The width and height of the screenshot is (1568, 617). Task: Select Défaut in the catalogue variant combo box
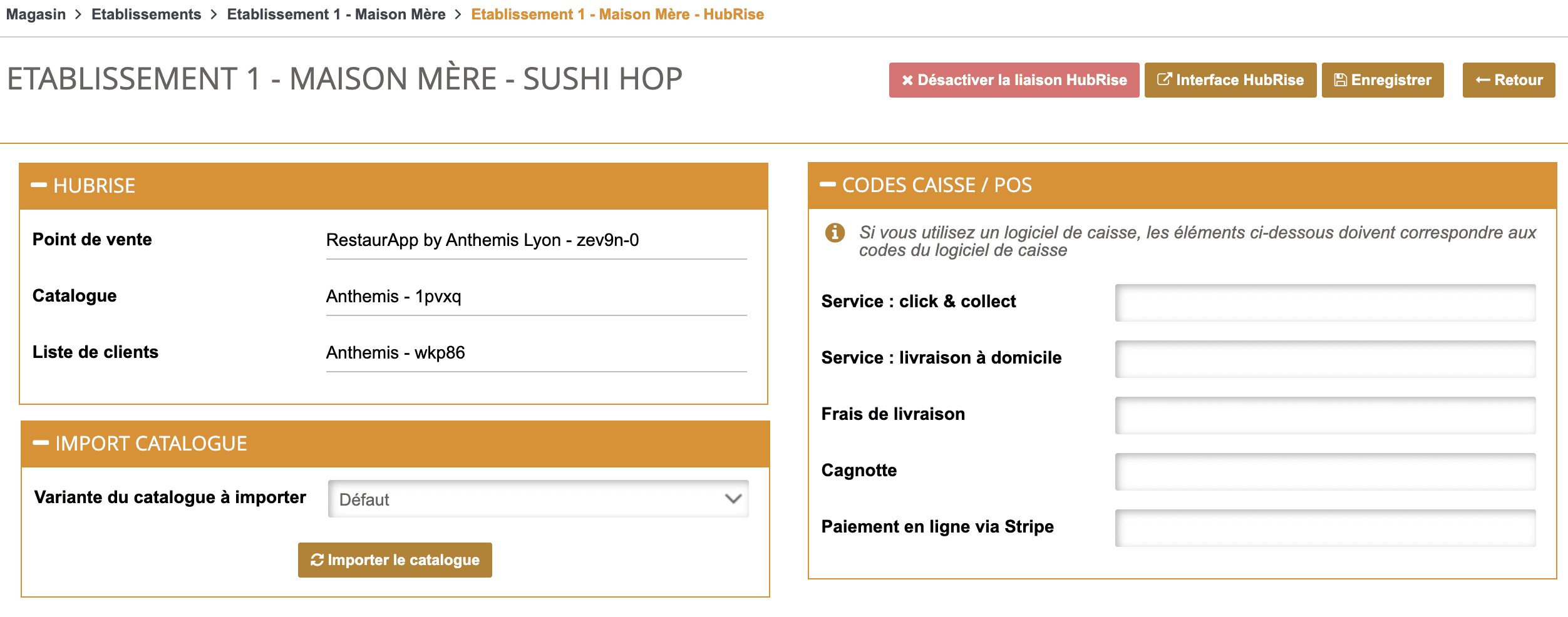[537, 499]
